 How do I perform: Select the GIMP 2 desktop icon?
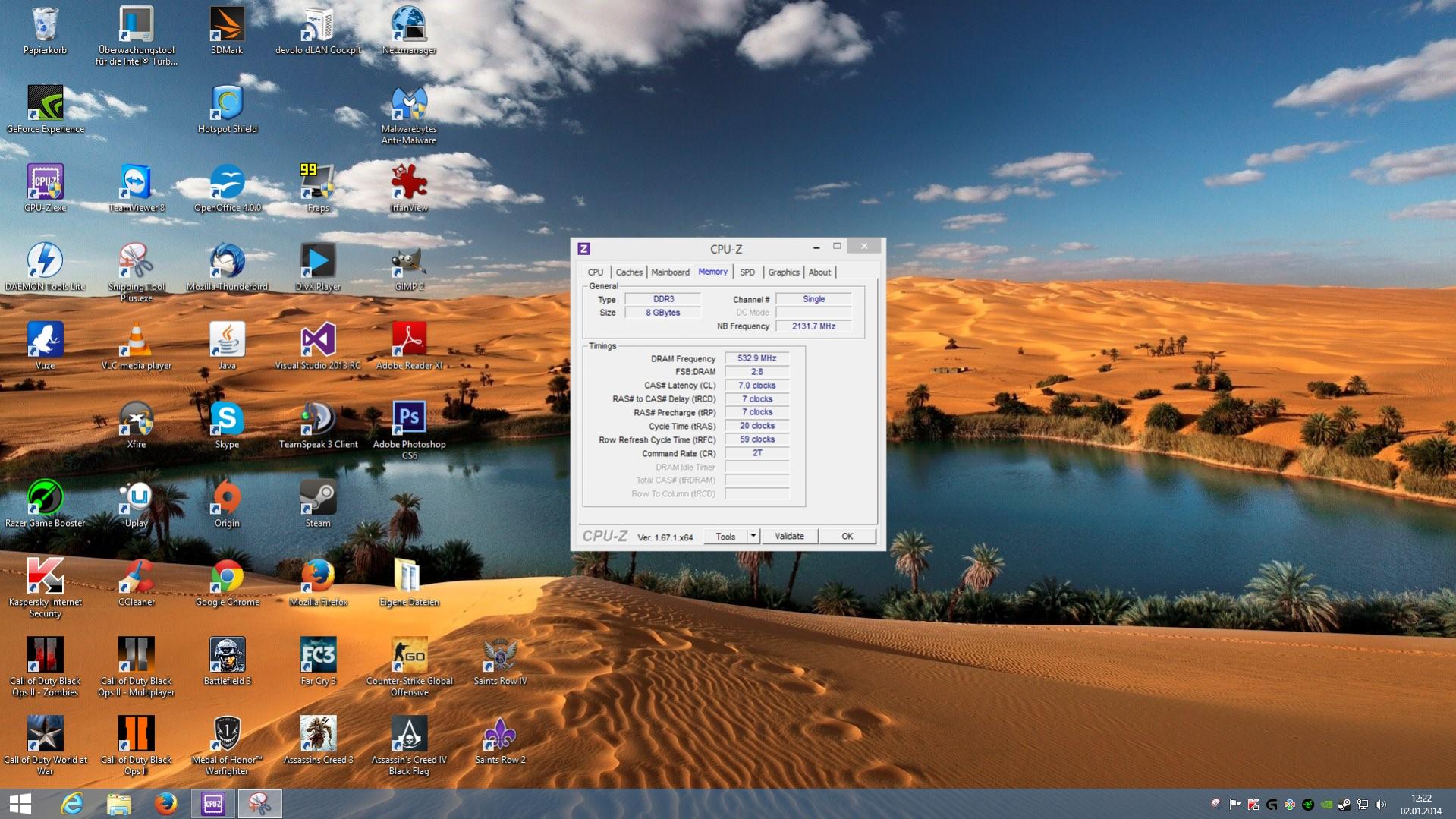[x=409, y=268]
